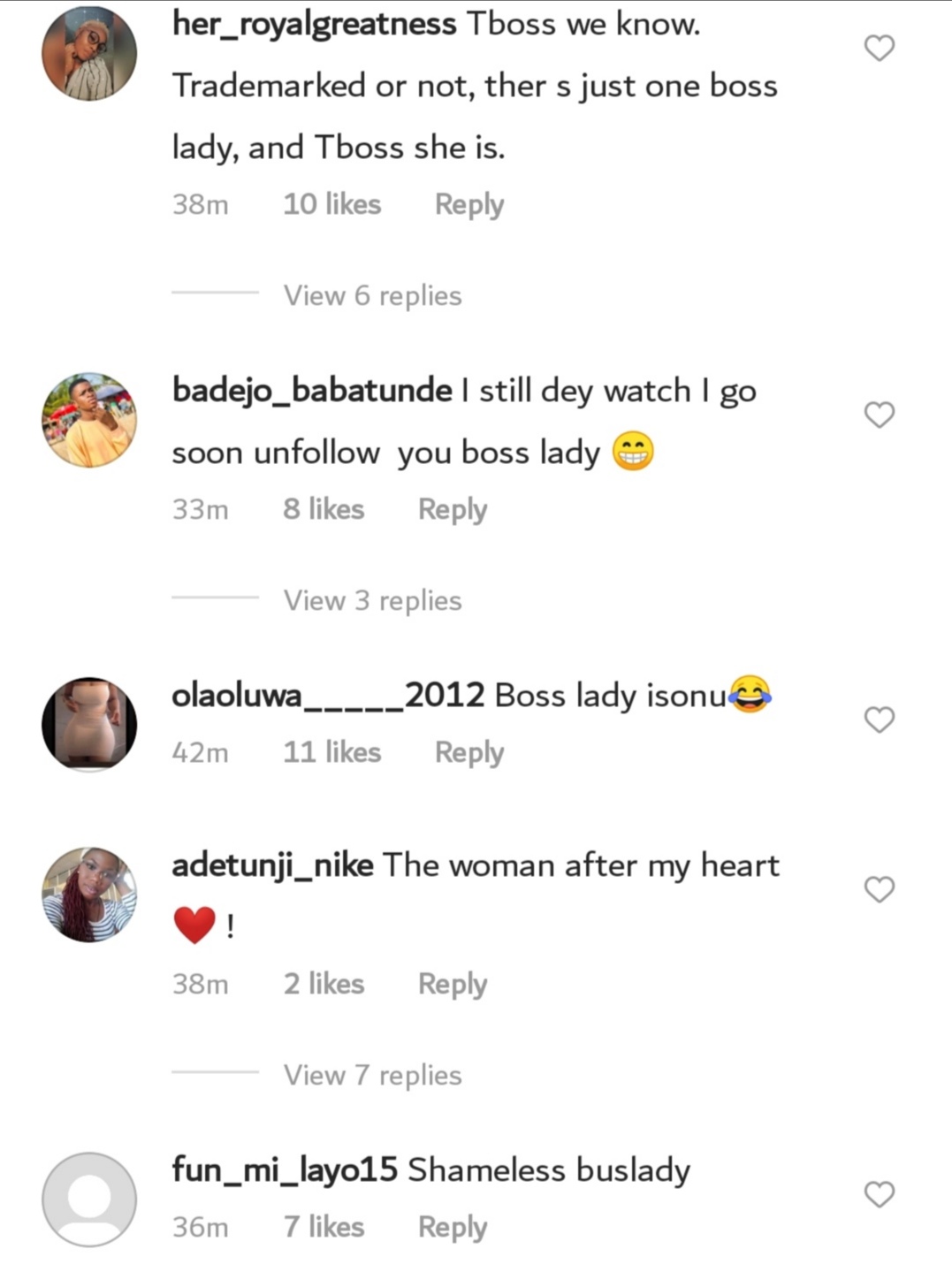Expand View 6 replies thread
Image resolution: width=952 pixels, height=1272 pixels.
tap(372, 295)
